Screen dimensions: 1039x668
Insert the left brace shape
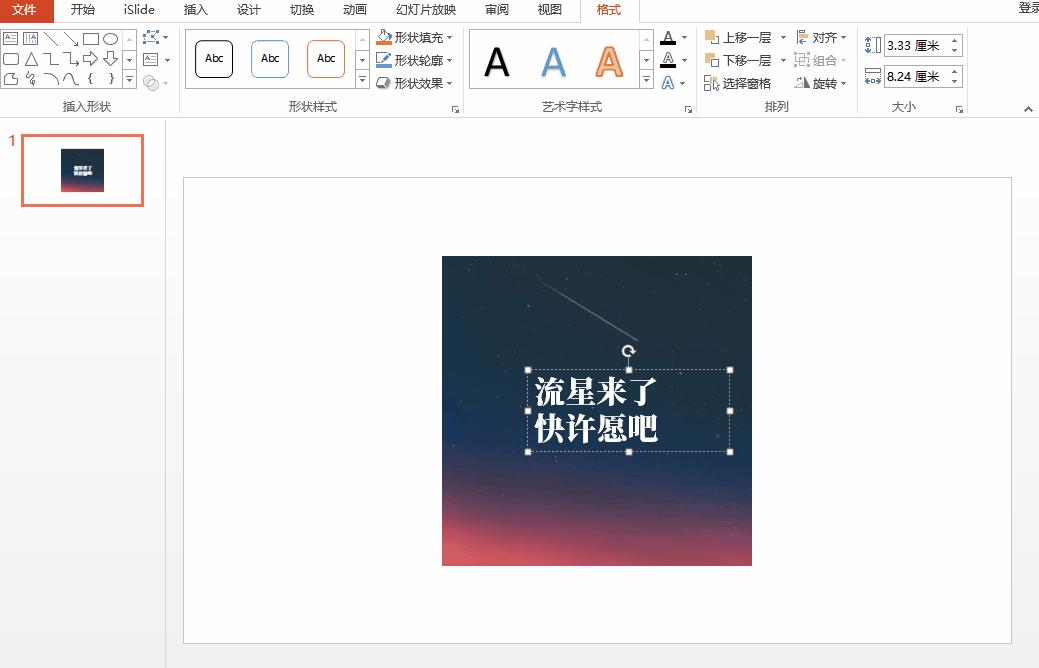click(91, 79)
